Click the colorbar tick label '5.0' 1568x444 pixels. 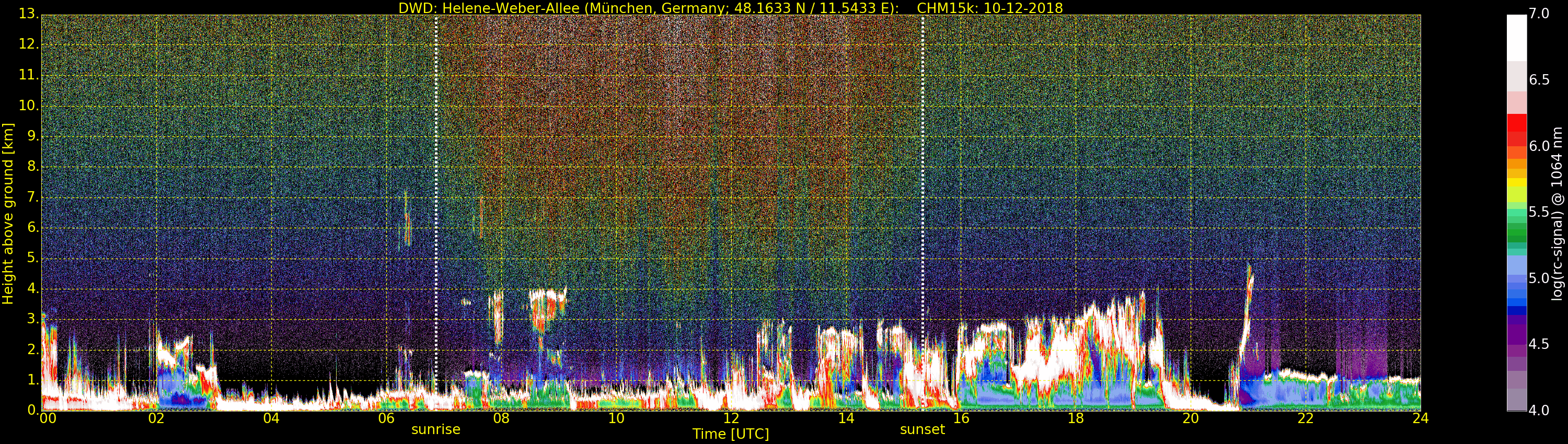click(1539, 278)
